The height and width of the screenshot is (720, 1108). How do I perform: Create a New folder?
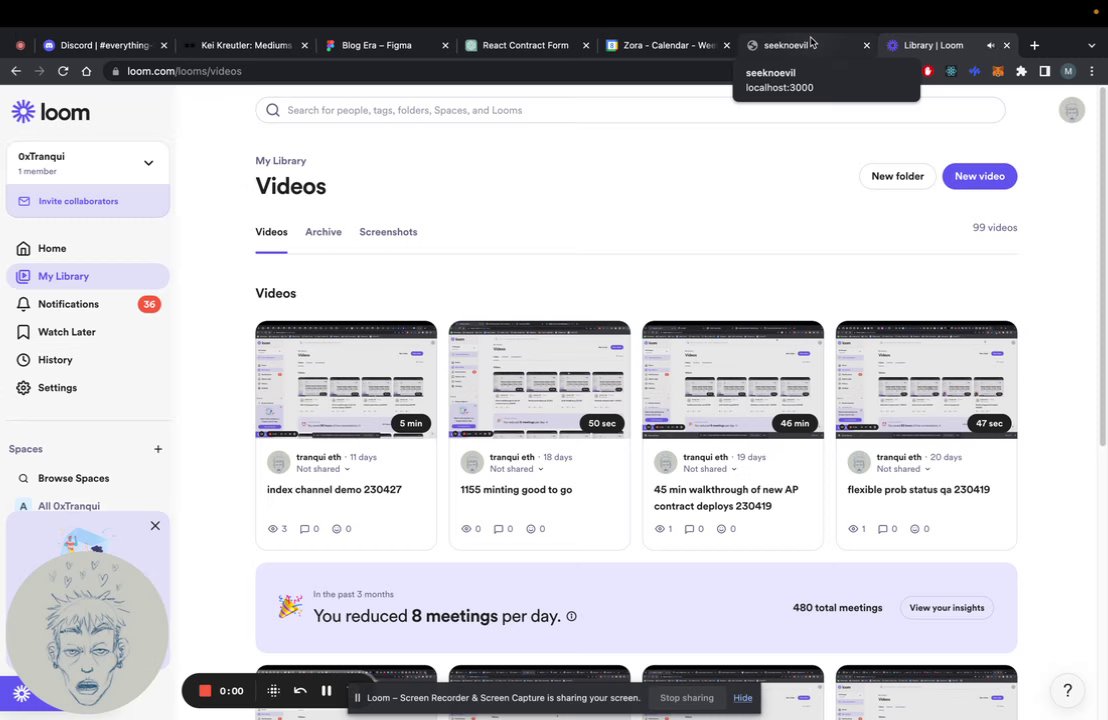897,177
